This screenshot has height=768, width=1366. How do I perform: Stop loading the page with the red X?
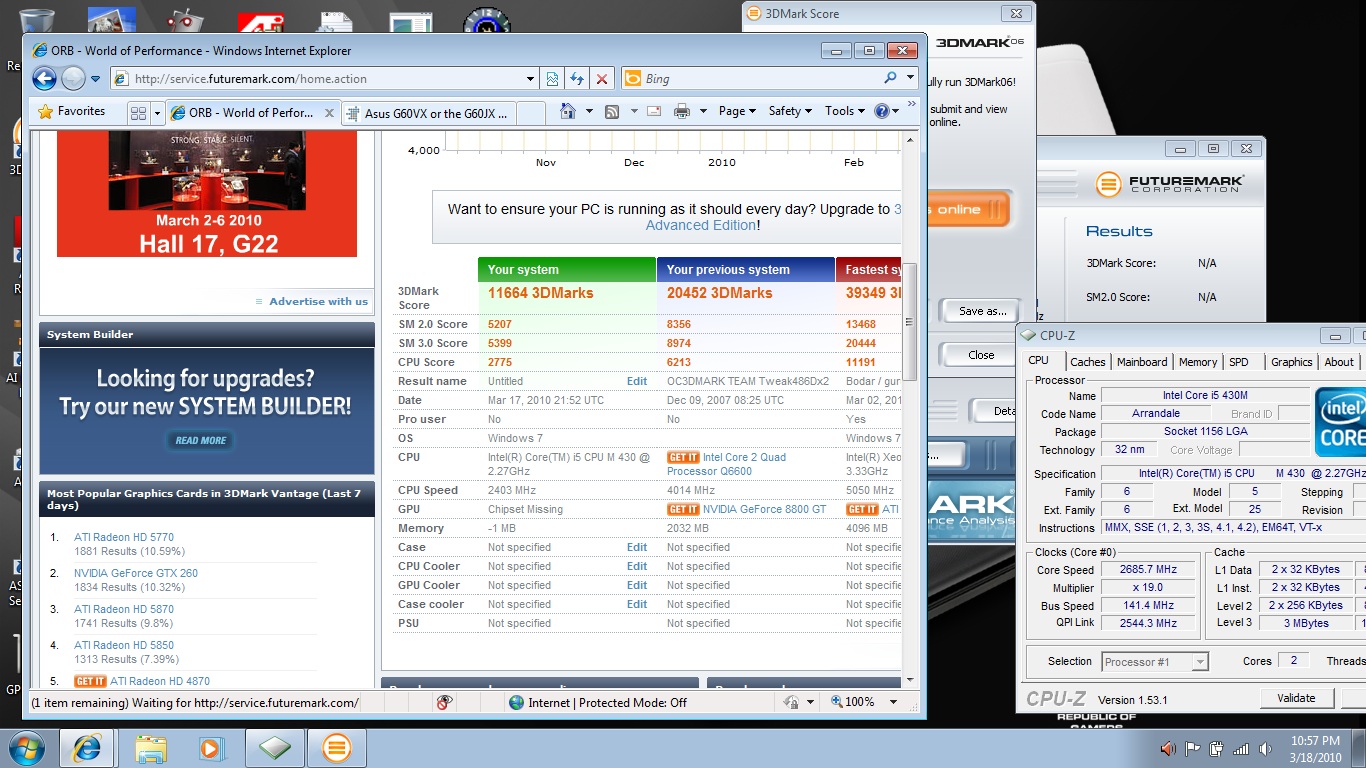click(602, 79)
